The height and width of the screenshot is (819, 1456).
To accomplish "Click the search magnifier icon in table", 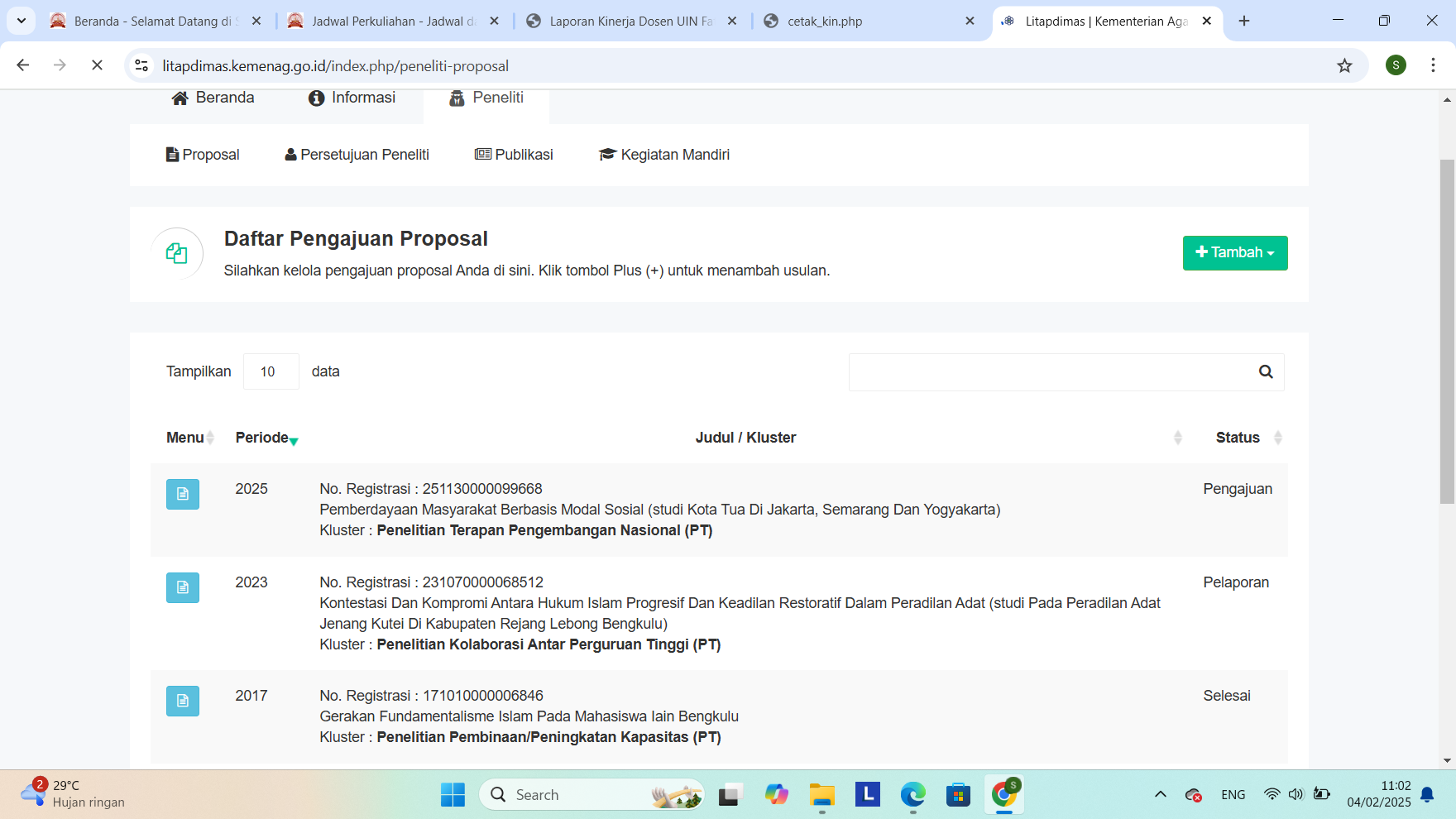I will [1265, 372].
